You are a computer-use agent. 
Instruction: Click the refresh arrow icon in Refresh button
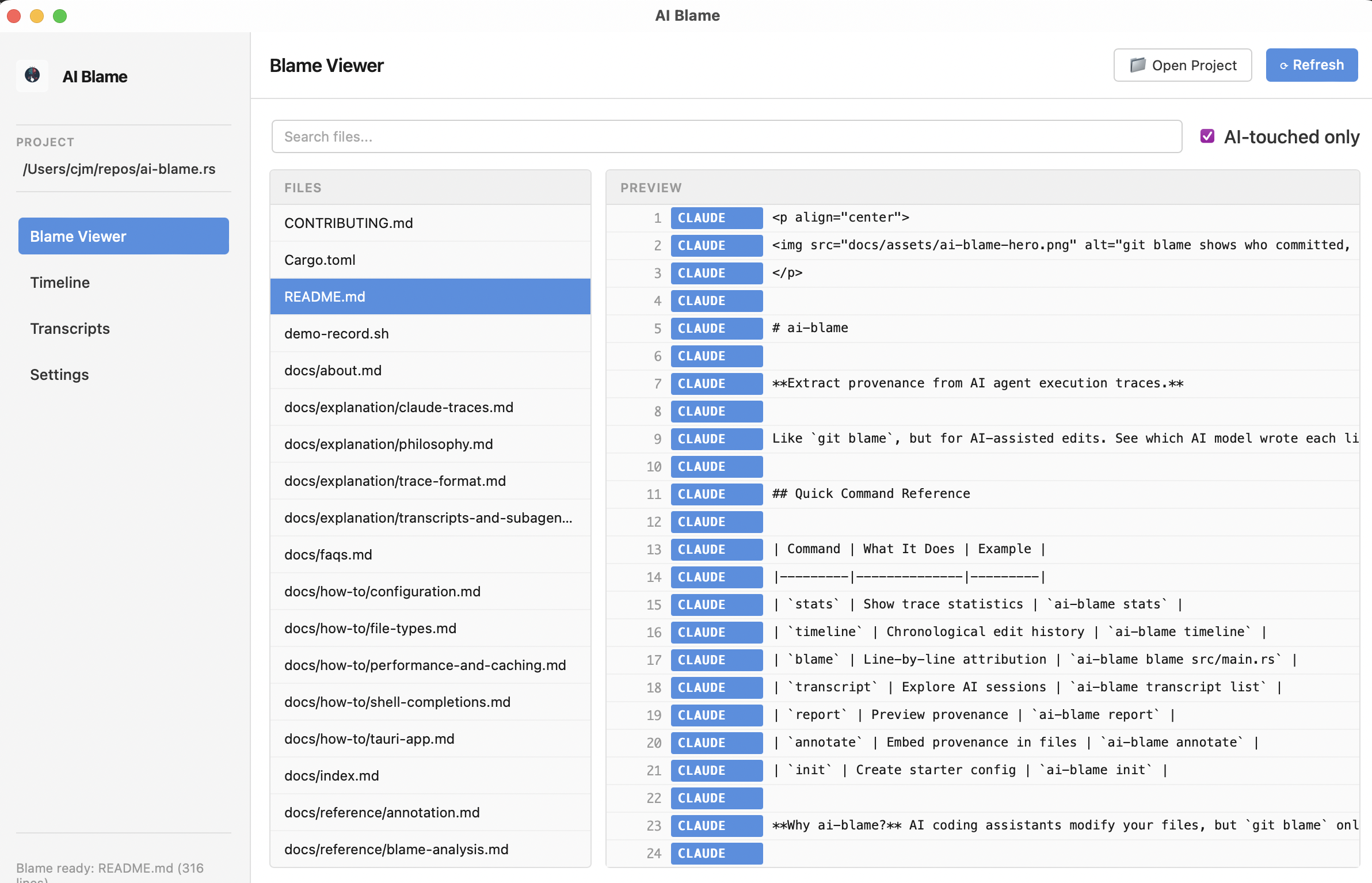tap(1285, 65)
